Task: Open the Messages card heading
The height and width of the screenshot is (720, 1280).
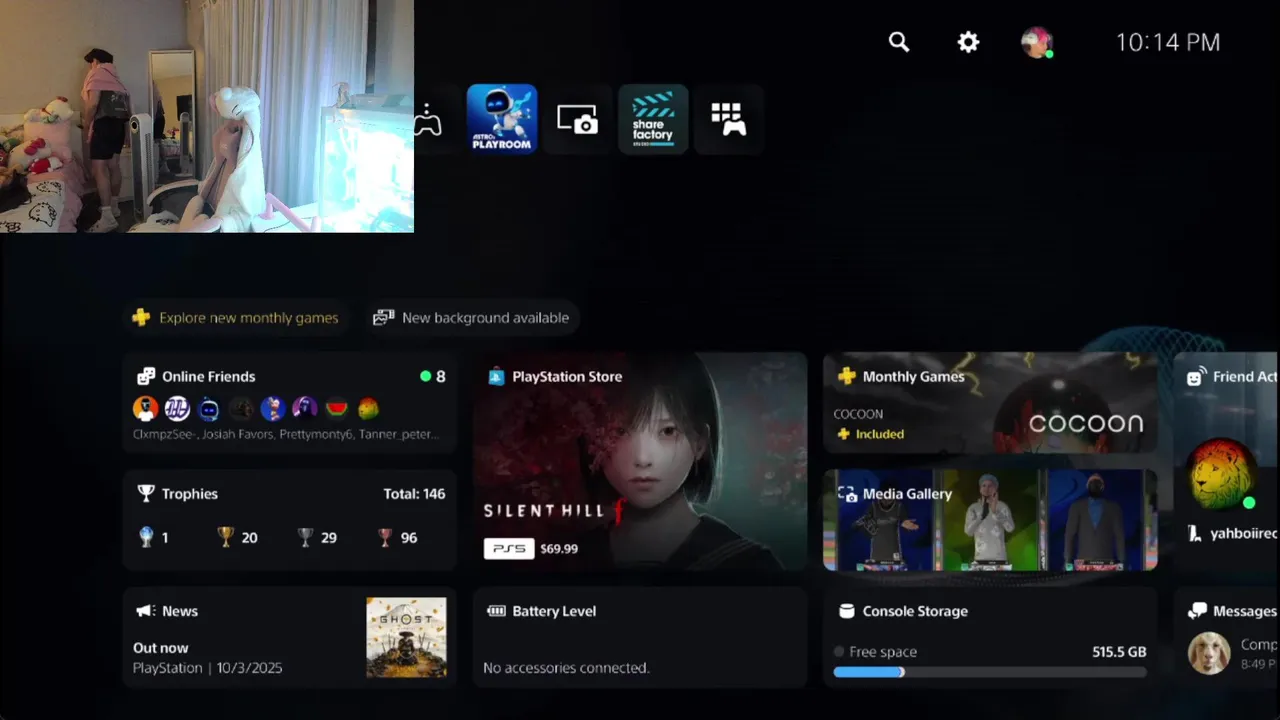Action: click(x=1245, y=610)
